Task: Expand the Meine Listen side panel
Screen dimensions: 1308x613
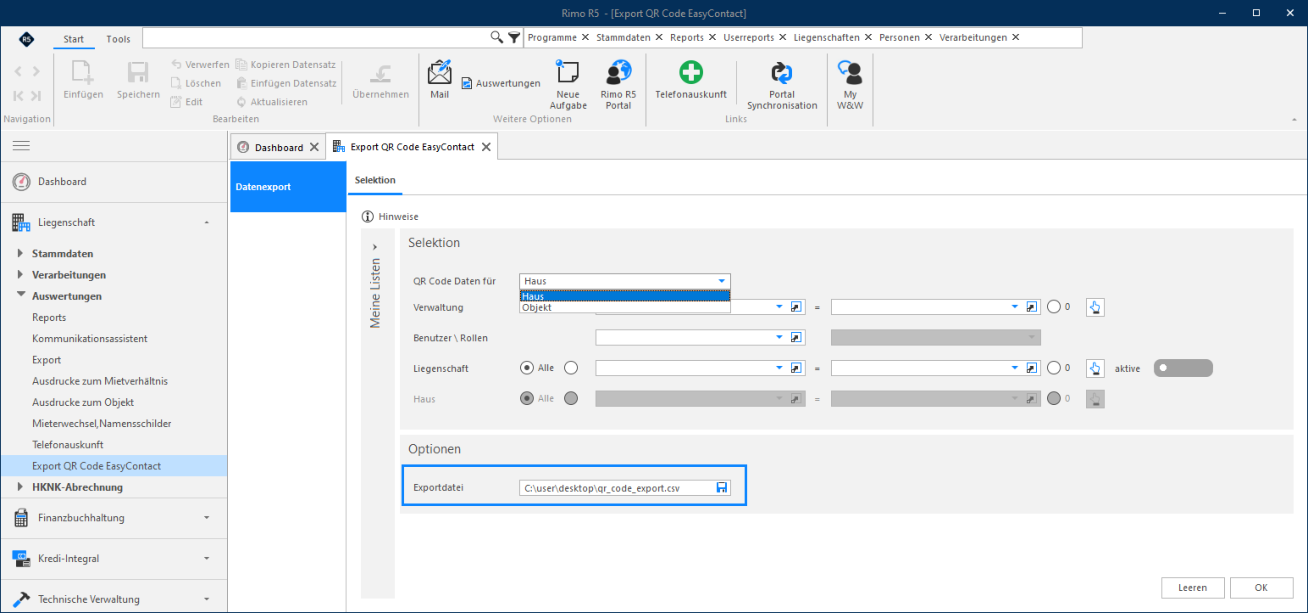Action: tap(375, 246)
